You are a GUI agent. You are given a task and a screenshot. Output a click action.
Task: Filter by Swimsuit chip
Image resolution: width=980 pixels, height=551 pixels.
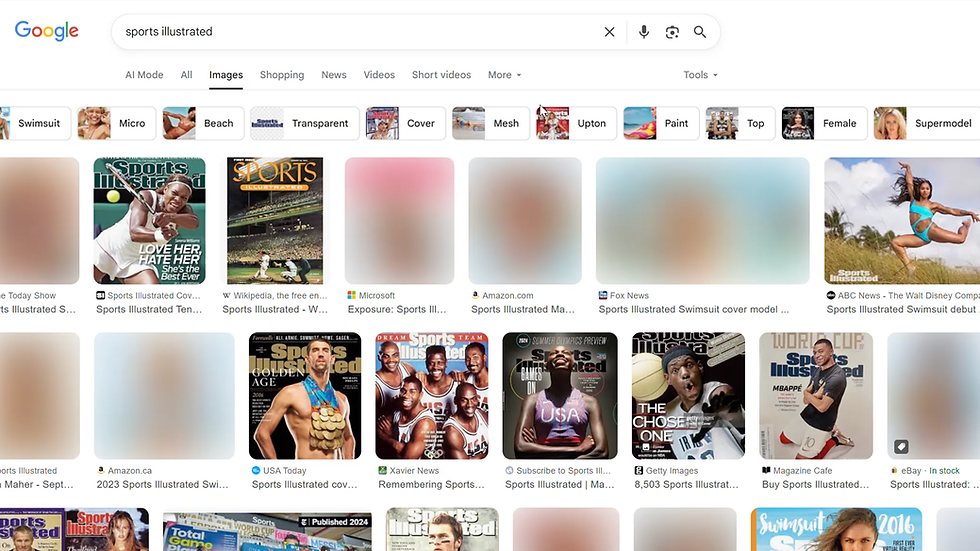pos(35,123)
